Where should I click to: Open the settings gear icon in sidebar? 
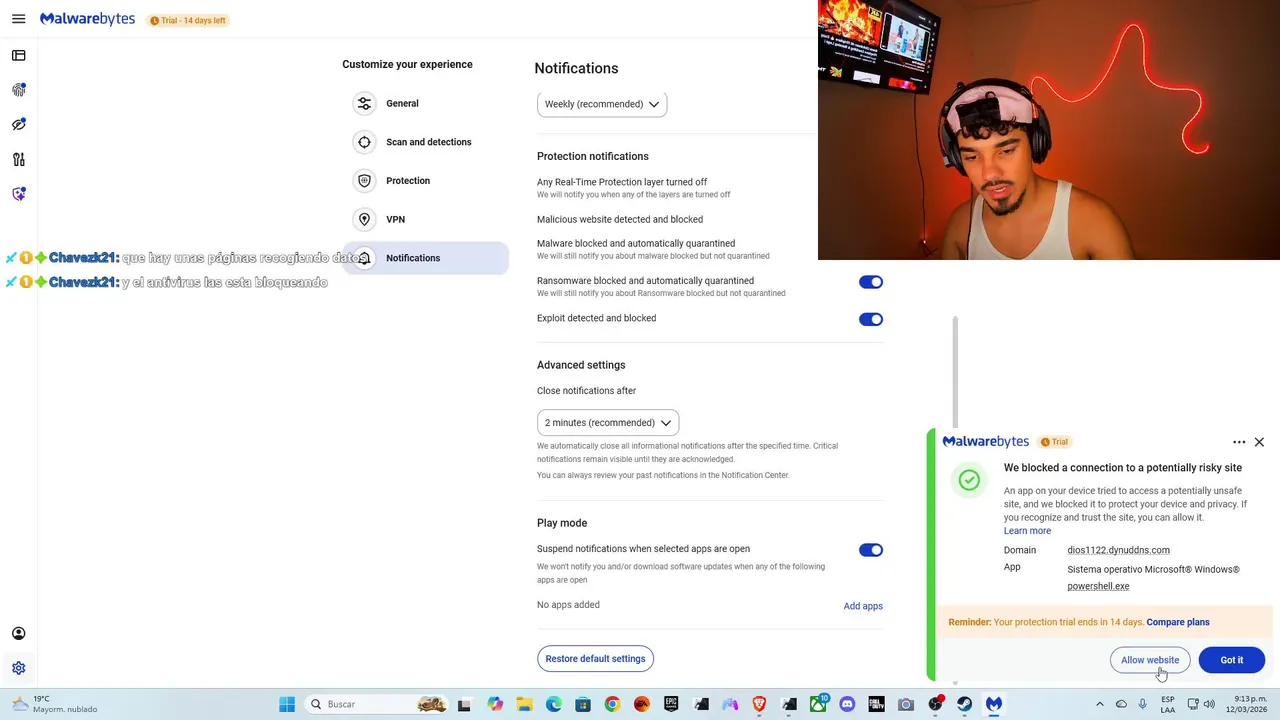pyautogui.click(x=18, y=668)
